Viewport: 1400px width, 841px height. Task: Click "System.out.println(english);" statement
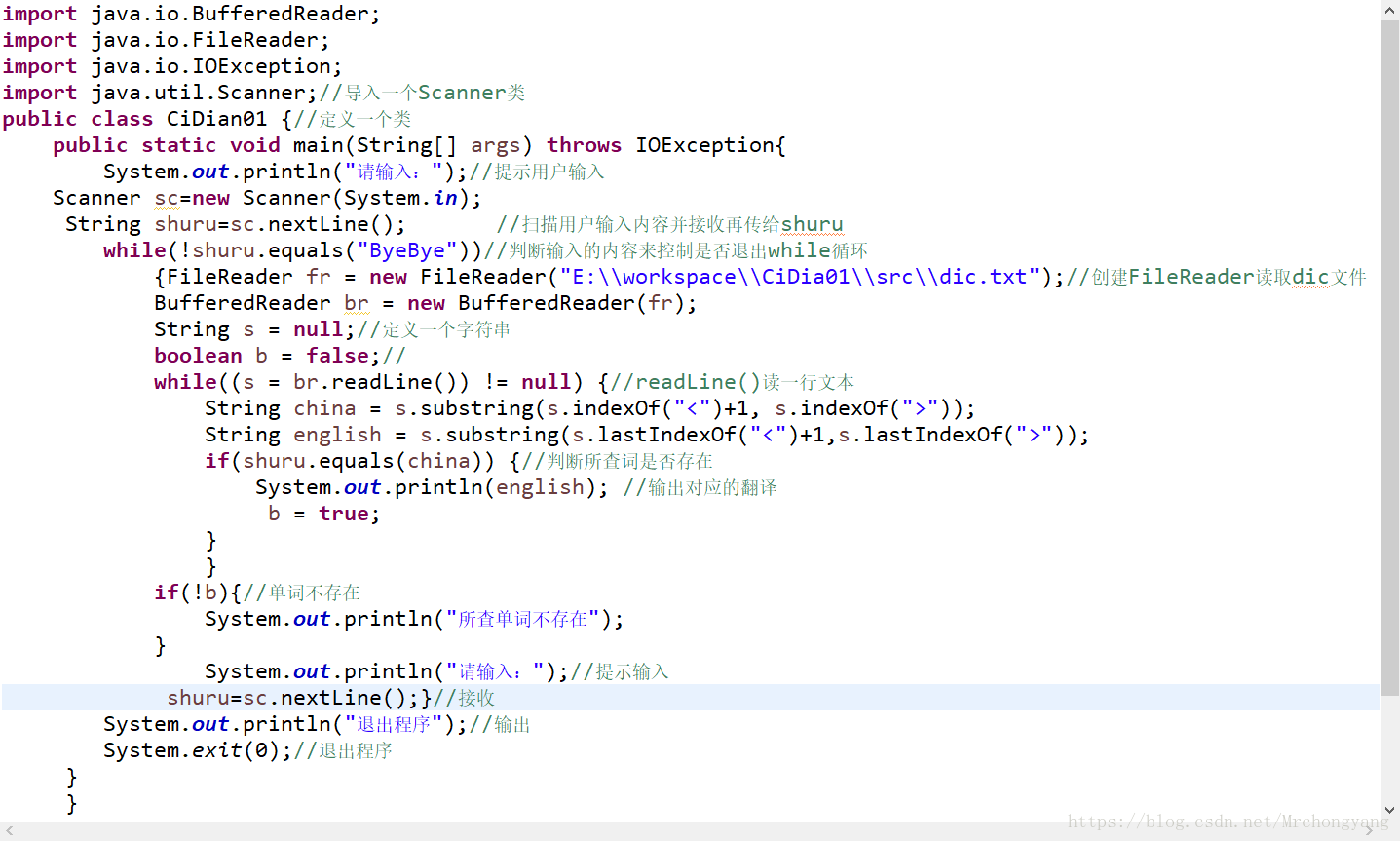pos(432,487)
